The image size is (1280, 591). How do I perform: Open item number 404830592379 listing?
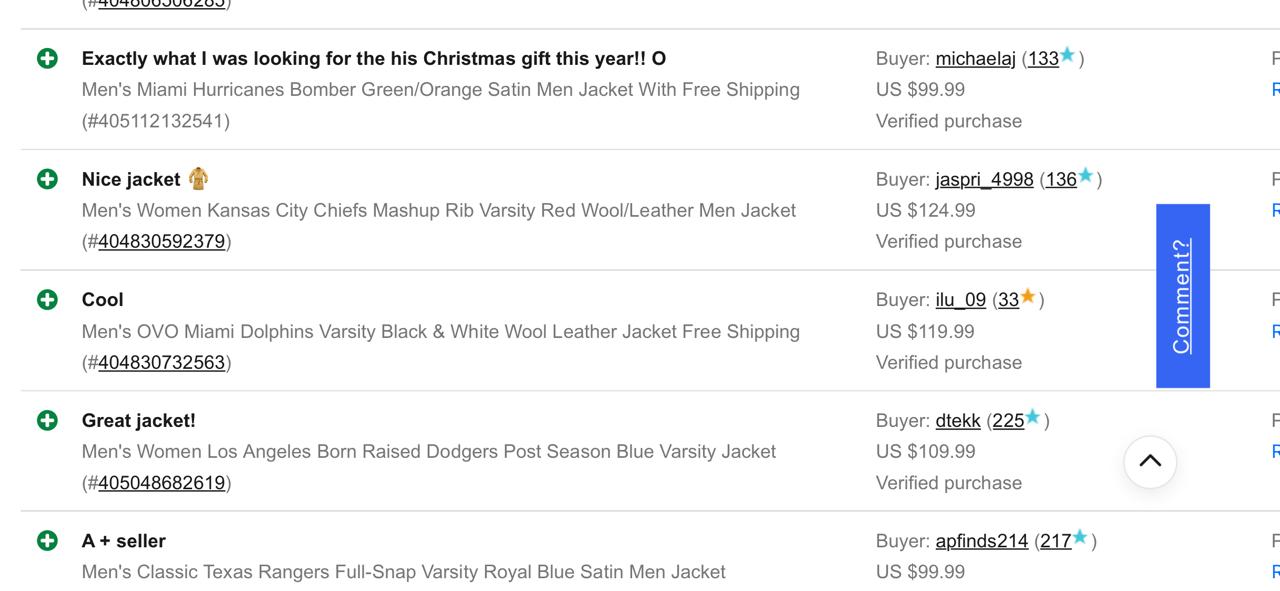pos(161,241)
